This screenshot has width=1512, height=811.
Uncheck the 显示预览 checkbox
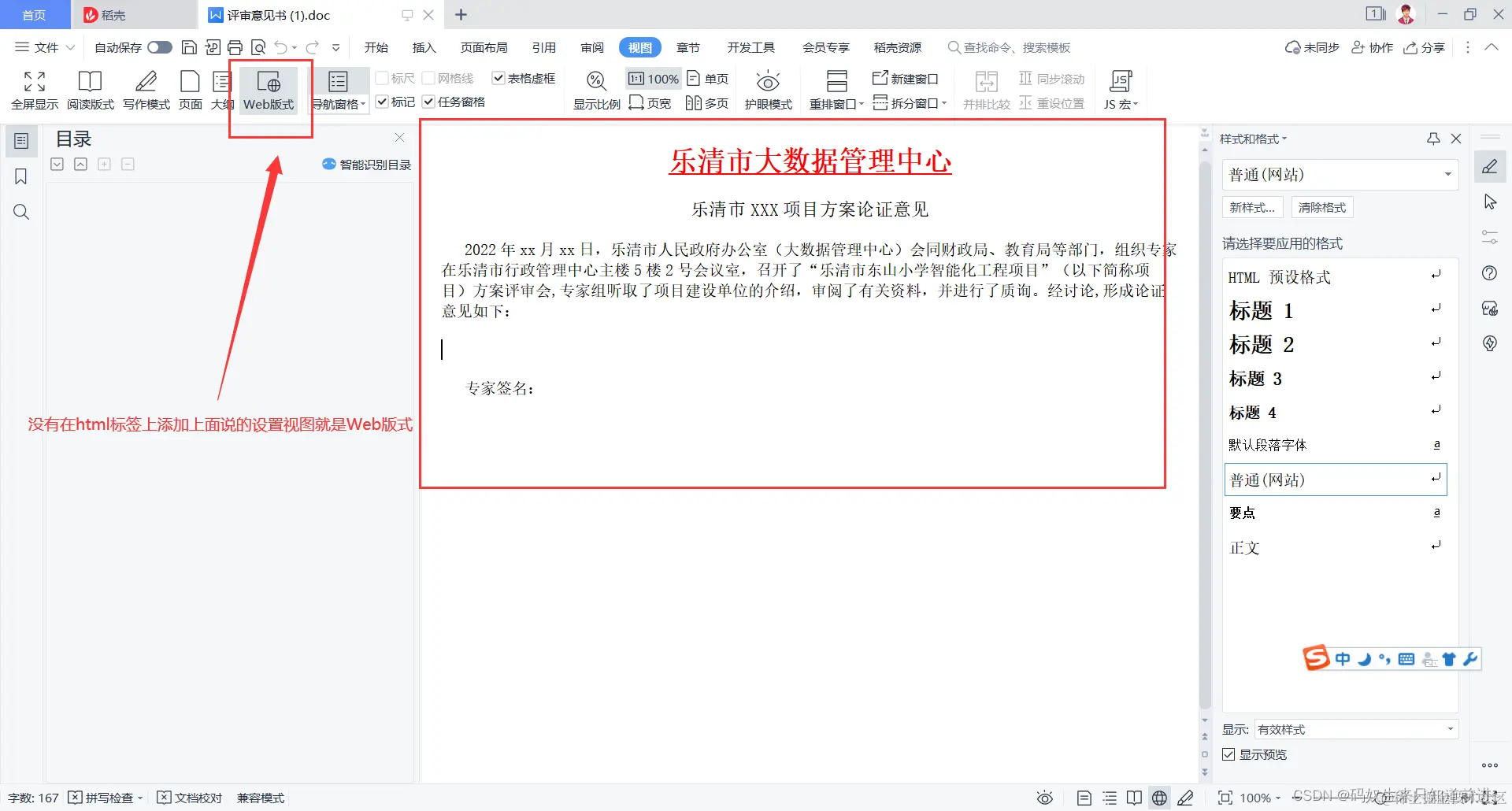coord(1228,754)
